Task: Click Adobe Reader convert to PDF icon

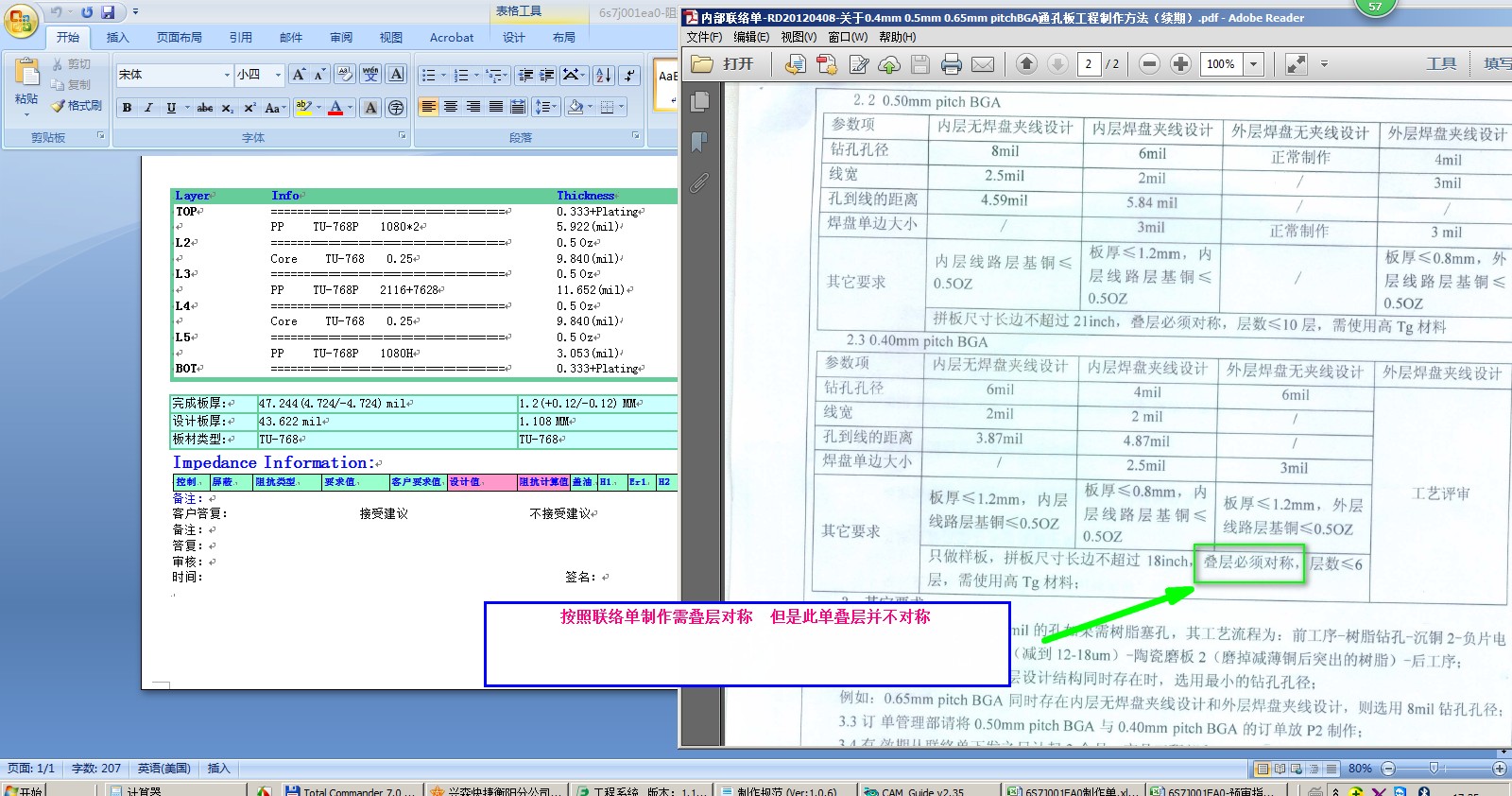Action: [x=827, y=64]
